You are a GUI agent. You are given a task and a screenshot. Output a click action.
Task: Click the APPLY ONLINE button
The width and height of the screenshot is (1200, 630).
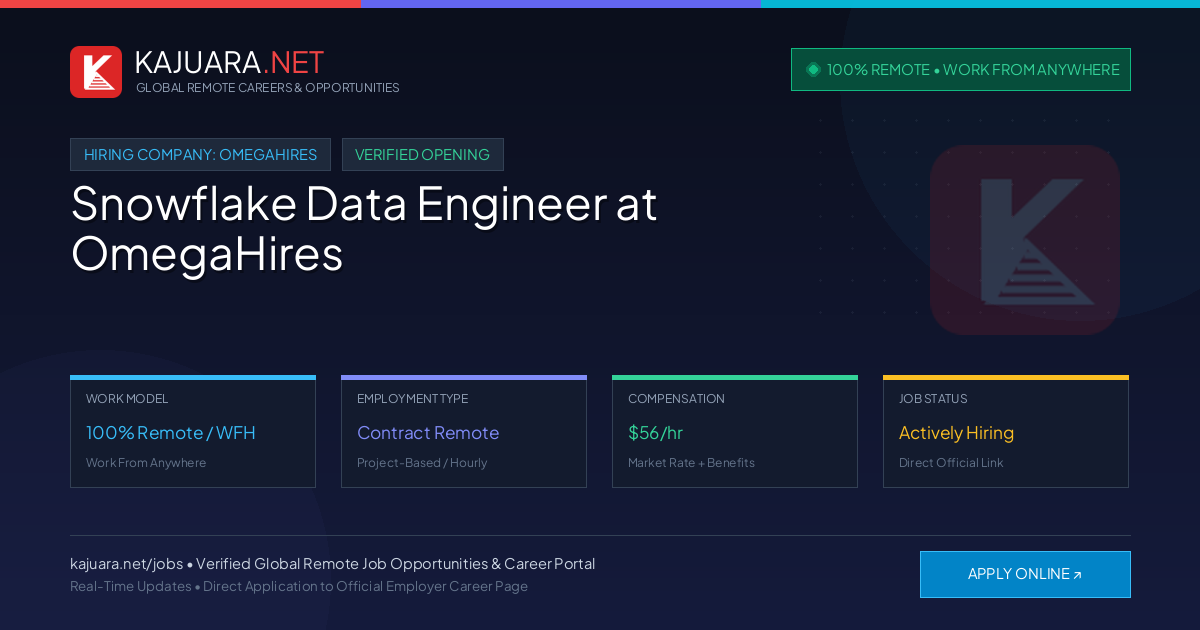1025,574
